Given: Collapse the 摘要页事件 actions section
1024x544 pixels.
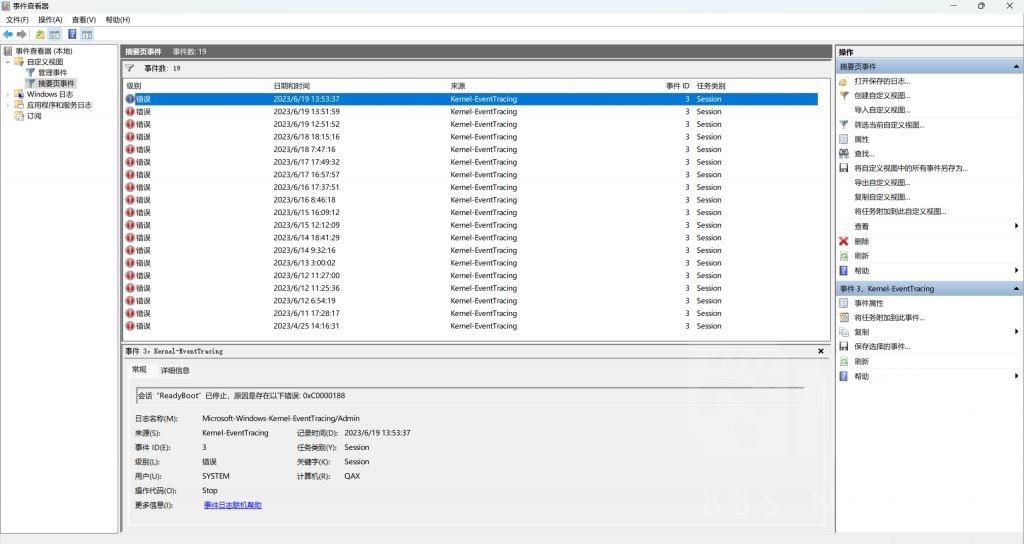Looking at the screenshot, I should coord(1016,67).
